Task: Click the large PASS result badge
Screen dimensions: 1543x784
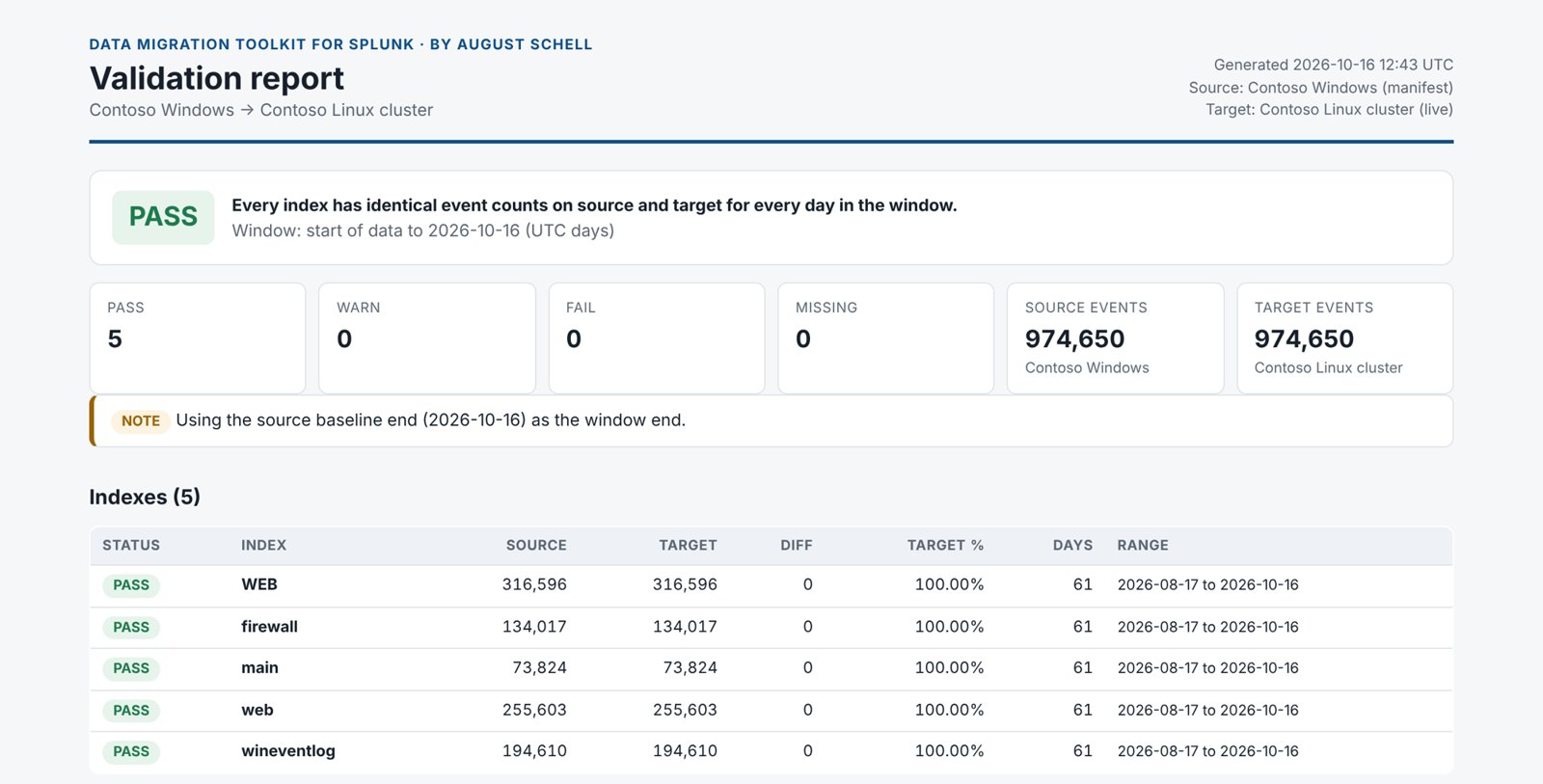Action: 163,217
